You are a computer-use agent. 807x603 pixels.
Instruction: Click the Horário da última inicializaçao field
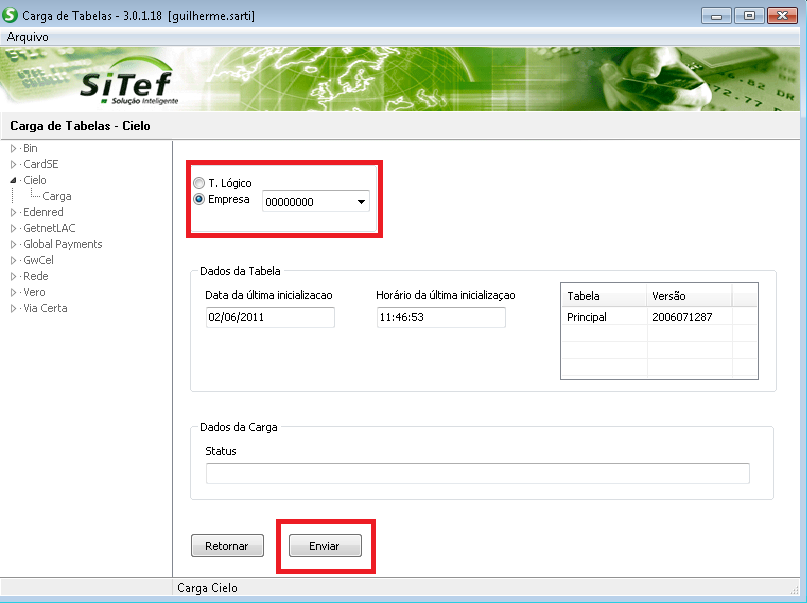coord(441,317)
